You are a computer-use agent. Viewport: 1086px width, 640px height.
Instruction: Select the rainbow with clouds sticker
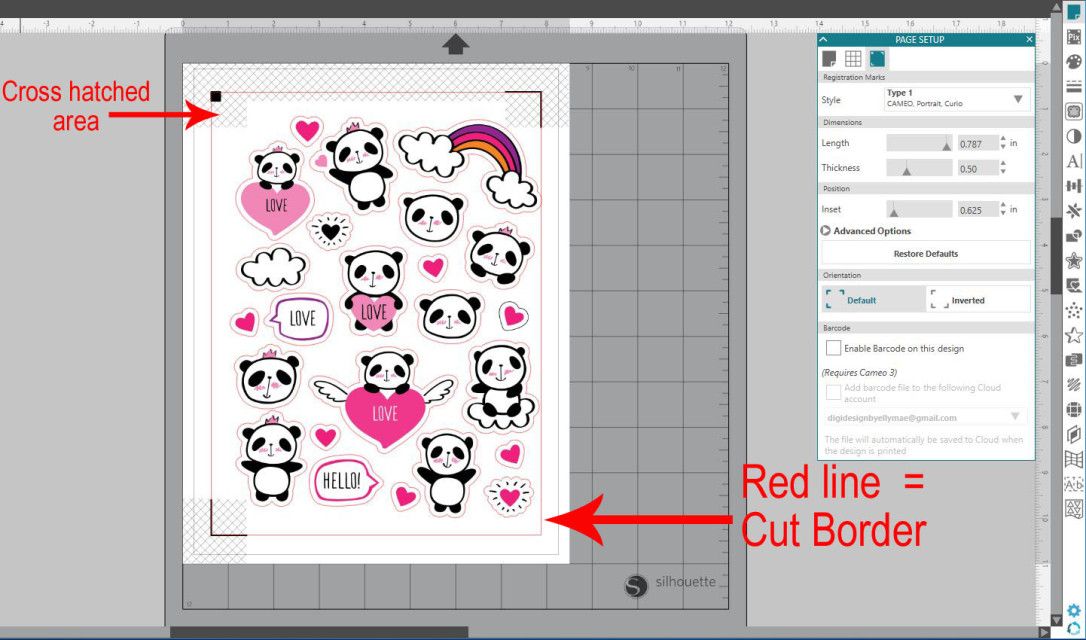(x=468, y=165)
